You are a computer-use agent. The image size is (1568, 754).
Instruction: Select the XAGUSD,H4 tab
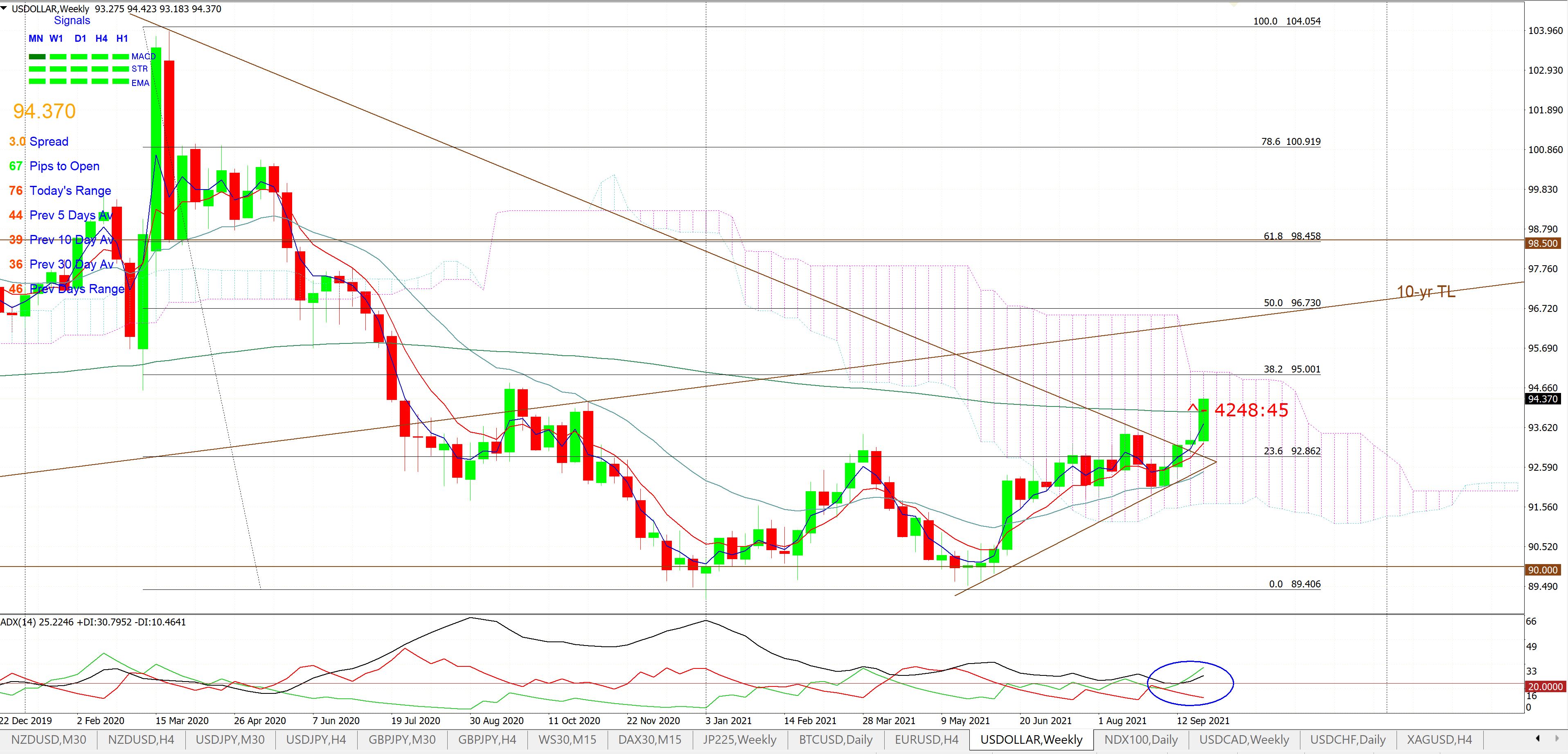coord(1439,739)
